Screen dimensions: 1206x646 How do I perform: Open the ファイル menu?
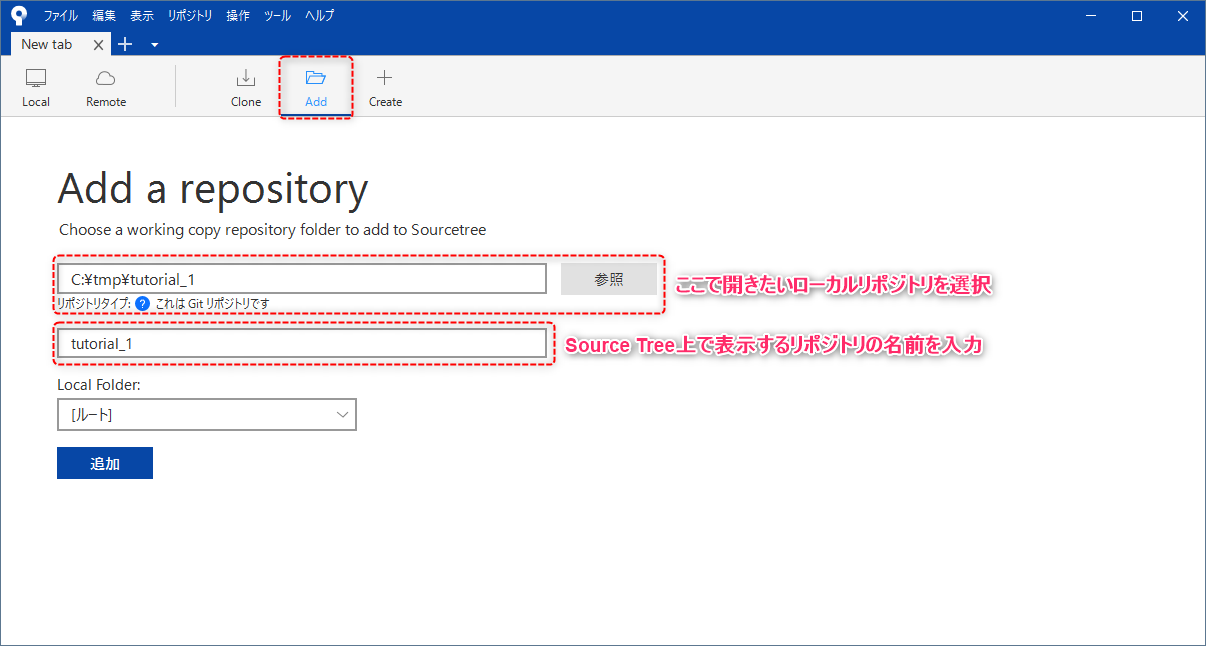point(60,15)
